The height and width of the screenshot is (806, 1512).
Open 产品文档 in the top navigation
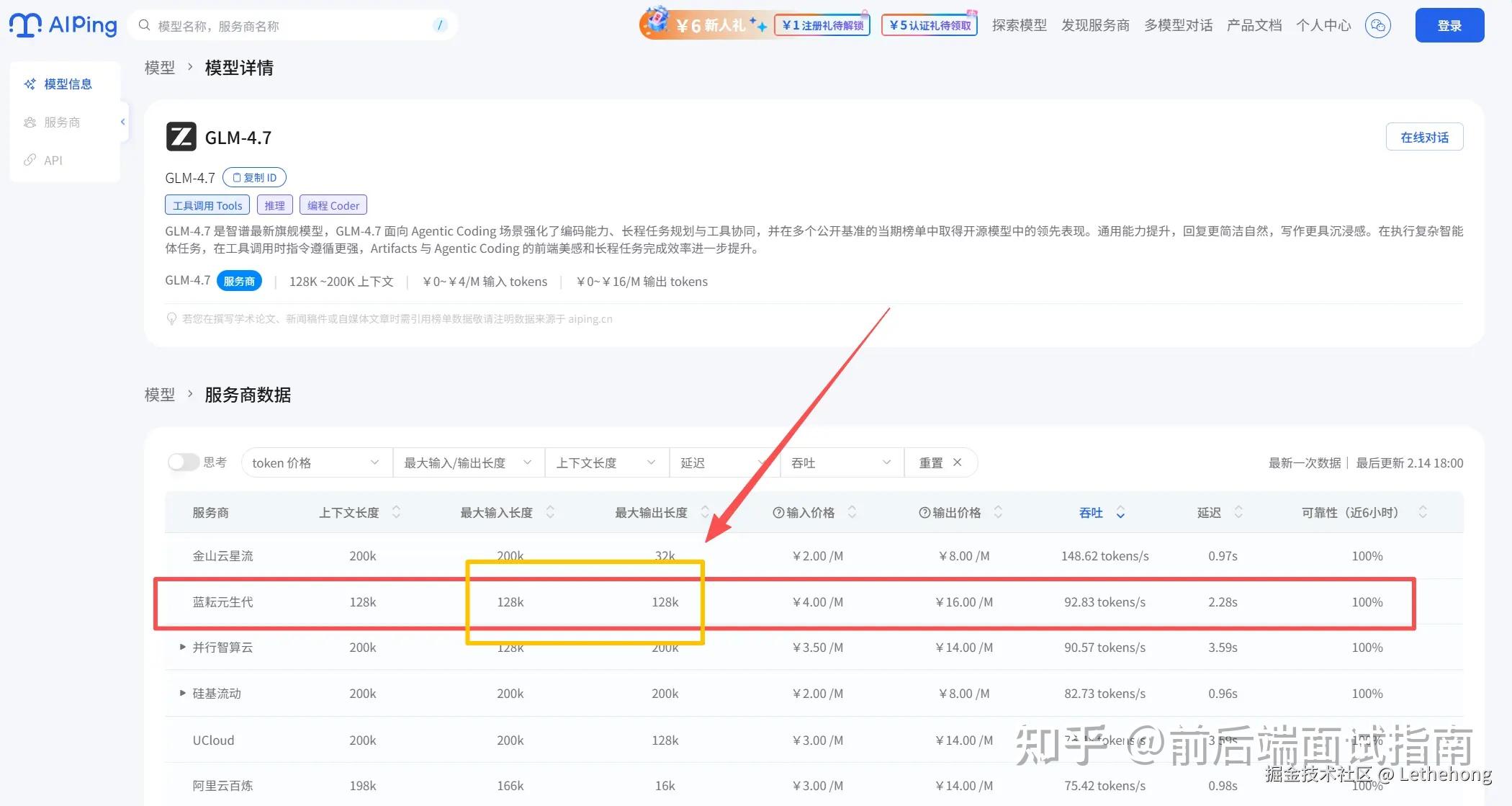coord(1254,24)
